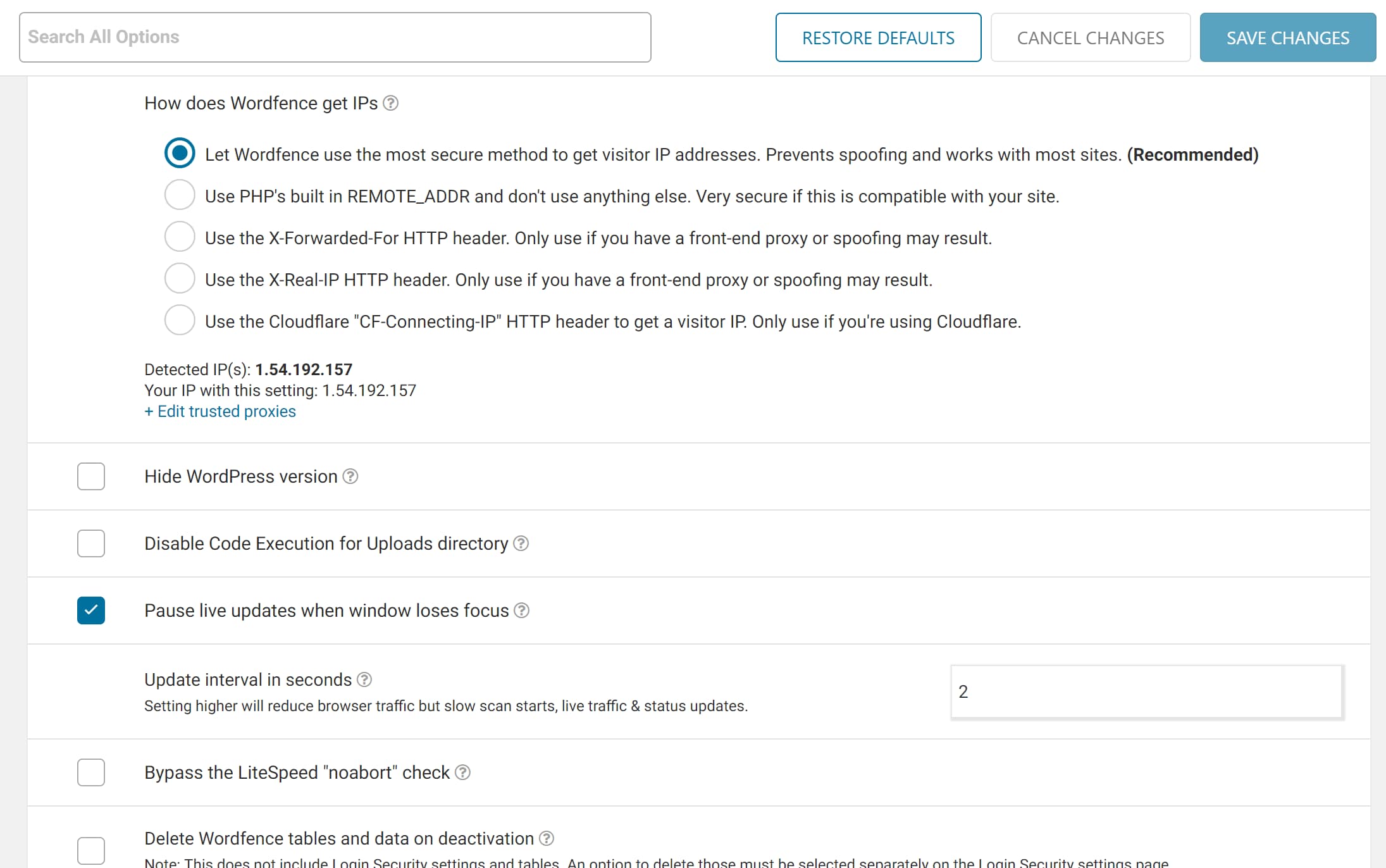1386x868 pixels.
Task: Select the Cloudflare CF-Connecting-IP option
Action: (x=180, y=320)
